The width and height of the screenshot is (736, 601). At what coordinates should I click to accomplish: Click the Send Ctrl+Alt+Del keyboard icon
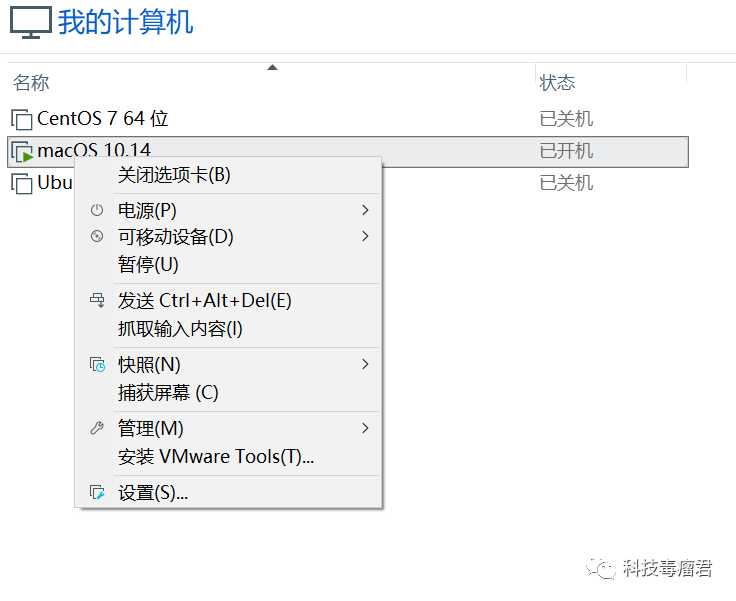97,300
